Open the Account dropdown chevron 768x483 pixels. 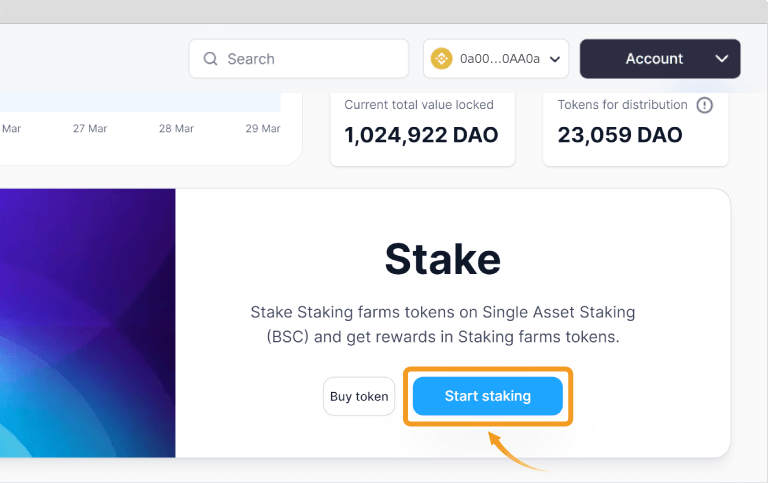[x=721, y=59]
